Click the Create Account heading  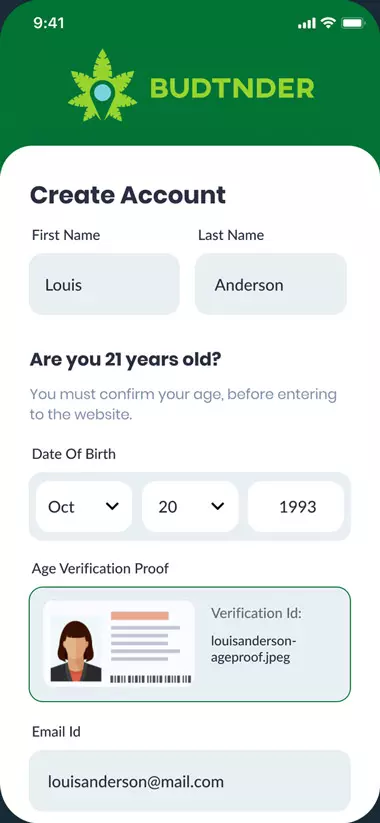(x=128, y=195)
